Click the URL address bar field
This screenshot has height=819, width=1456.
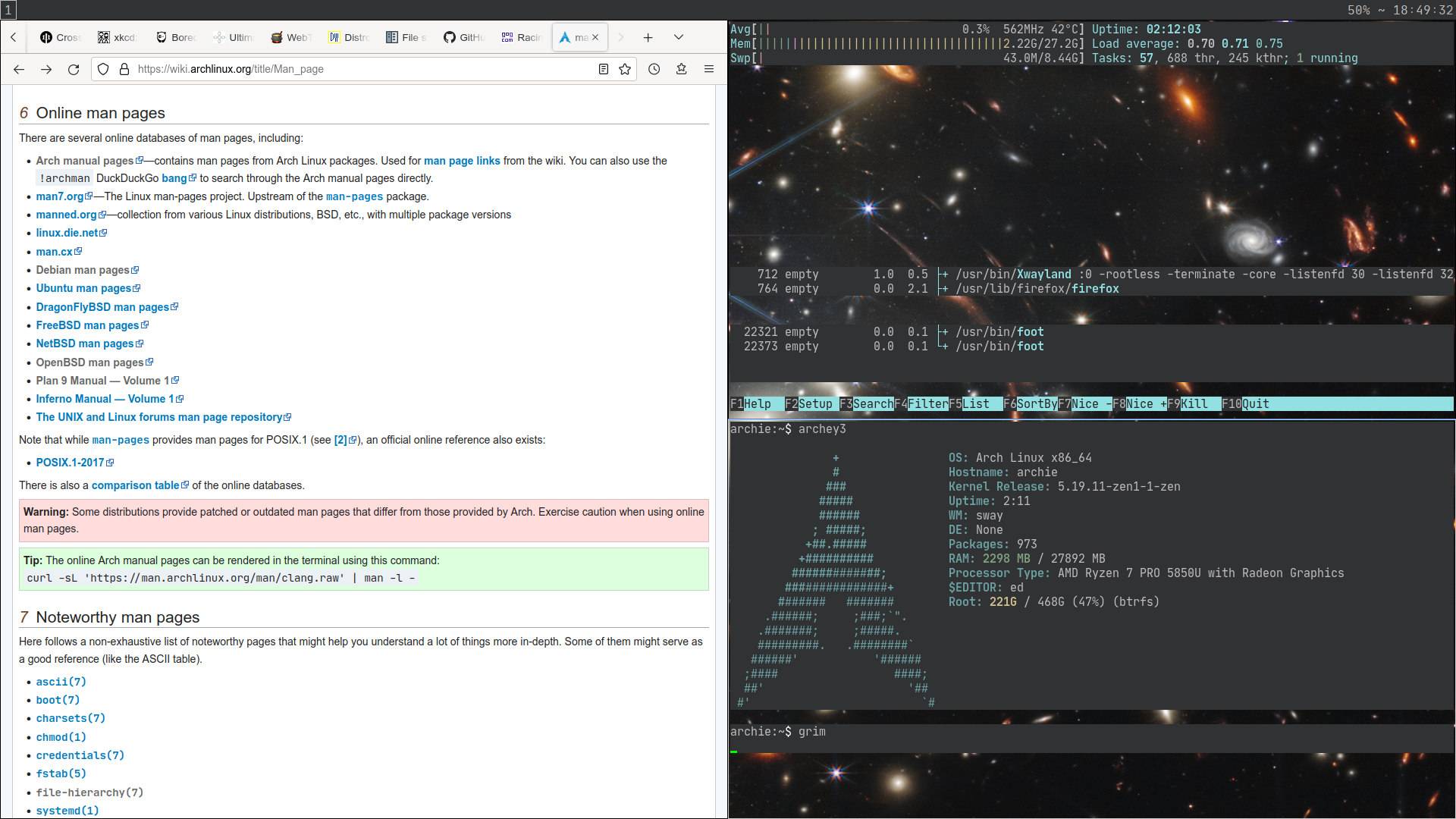(x=364, y=69)
